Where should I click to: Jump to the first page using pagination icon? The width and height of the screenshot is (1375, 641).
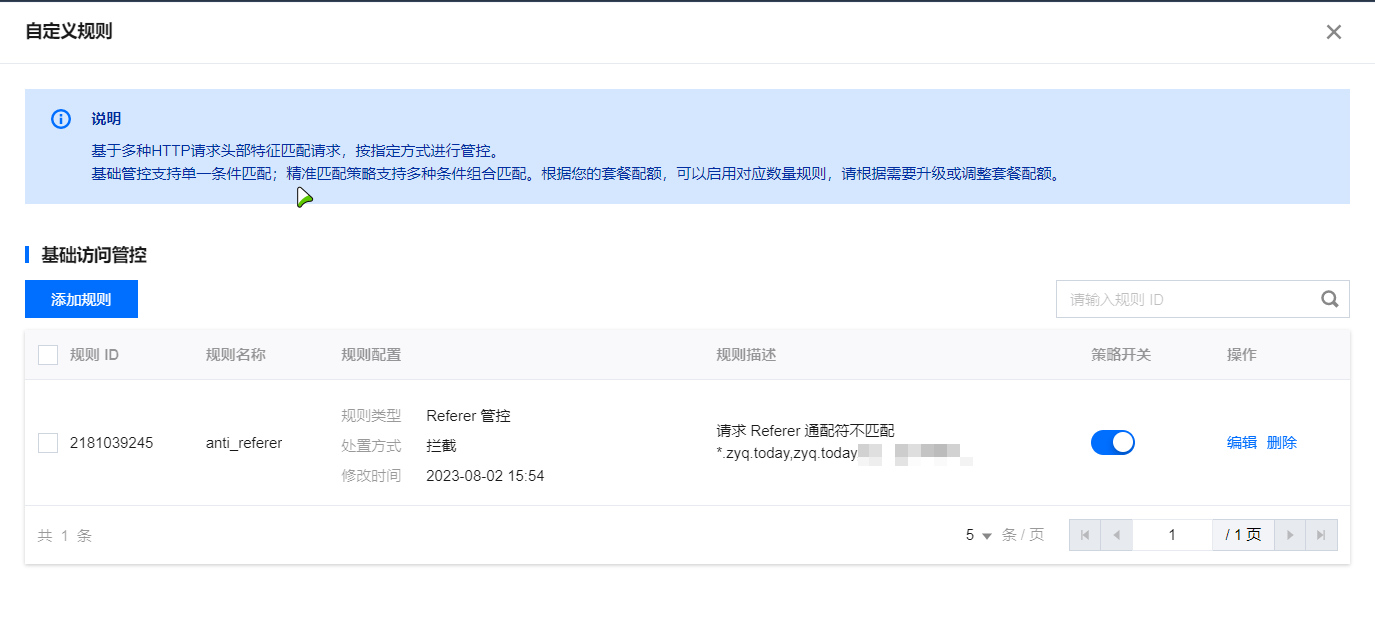pyautogui.click(x=1084, y=535)
